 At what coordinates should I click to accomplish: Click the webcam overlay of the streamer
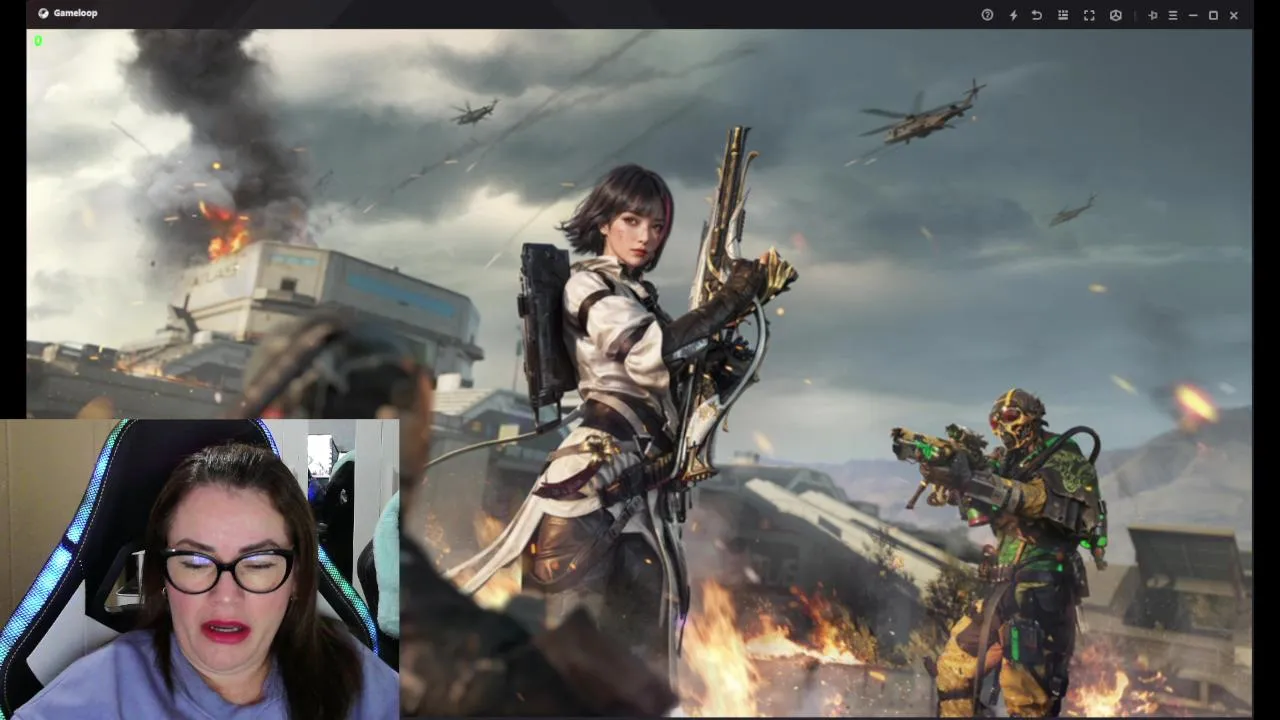pyautogui.click(x=200, y=569)
